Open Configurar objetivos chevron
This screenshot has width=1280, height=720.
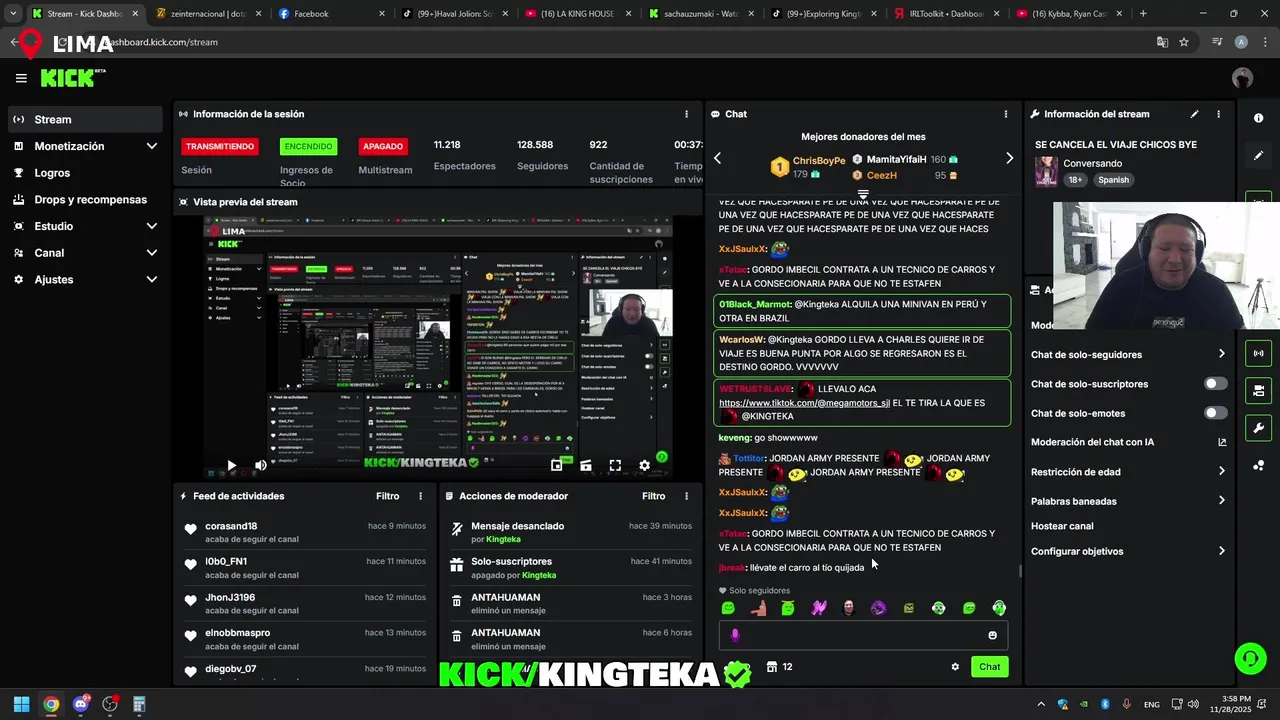1221,551
